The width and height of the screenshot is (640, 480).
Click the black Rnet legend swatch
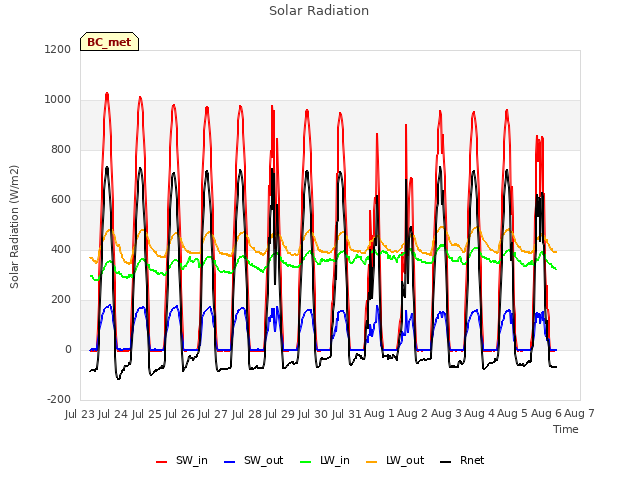(446, 462)
